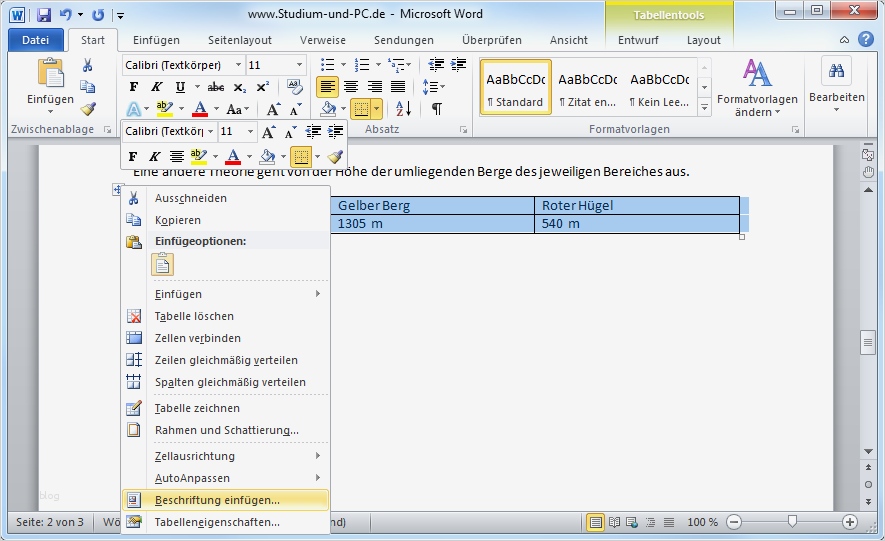Apply yellow text highlight in the ribbon
This screenshot has width=885, height=541.
[165, 109]
